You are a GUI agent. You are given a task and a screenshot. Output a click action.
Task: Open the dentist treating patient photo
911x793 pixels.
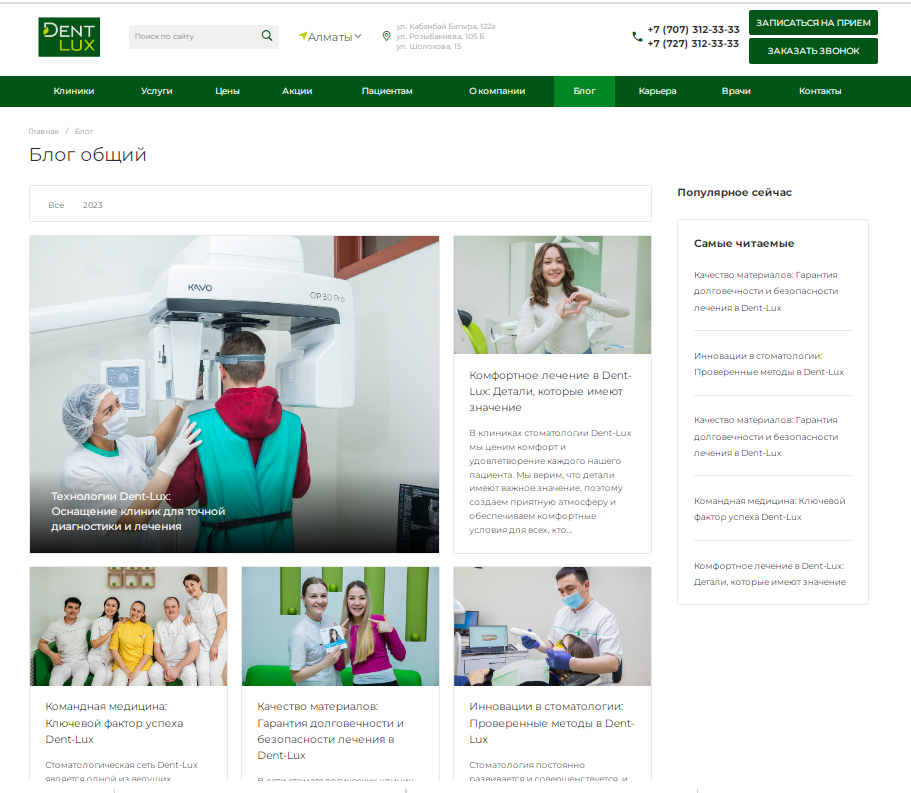tap(552, 626)
